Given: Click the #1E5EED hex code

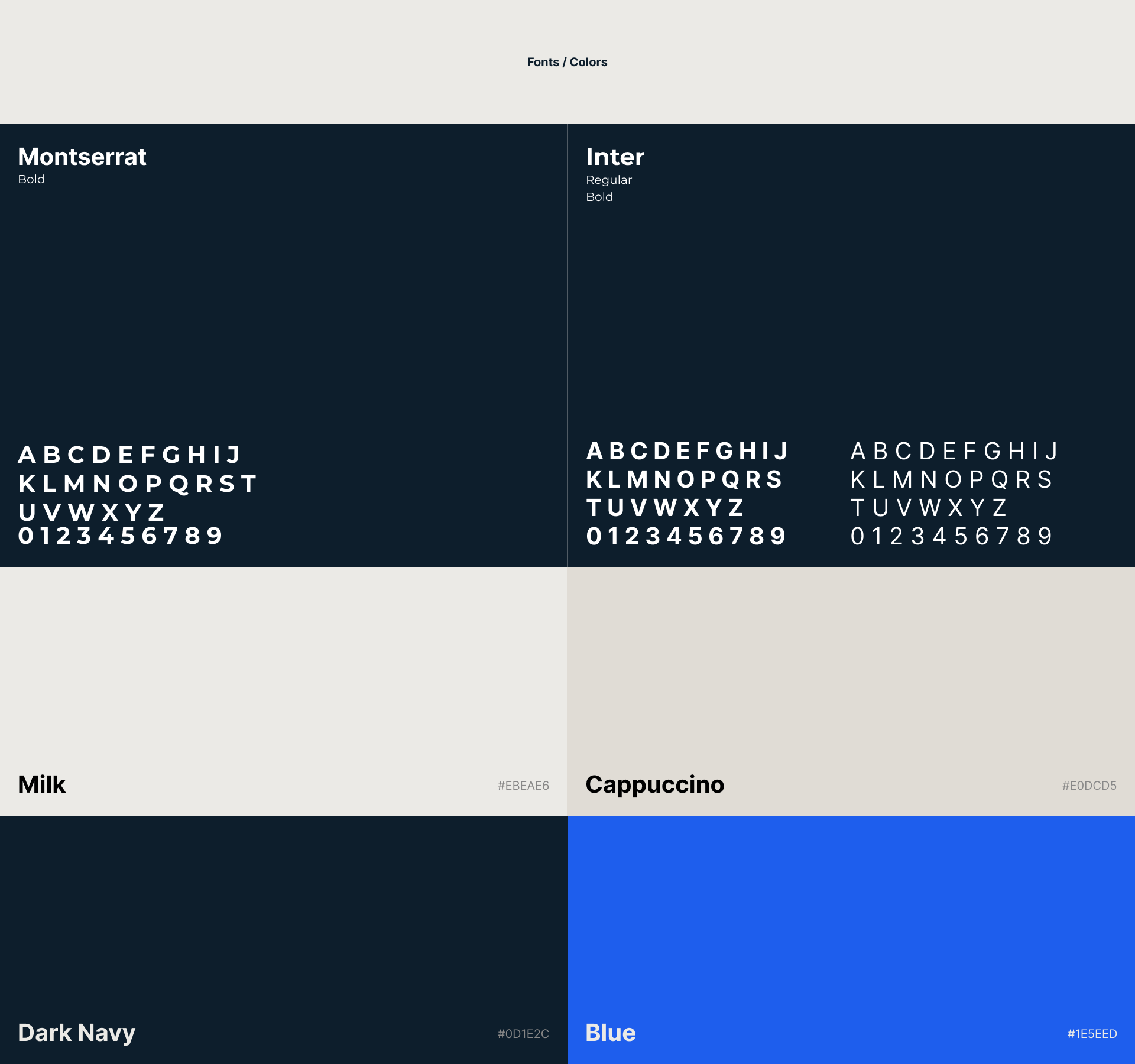Looking at the screenshot, I should pos(1092,1034).
